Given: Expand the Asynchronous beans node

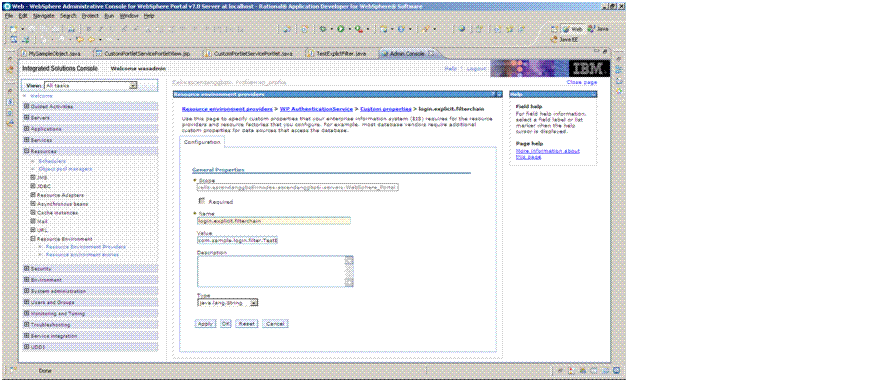Looking at the screenshot, I should 33,204.
